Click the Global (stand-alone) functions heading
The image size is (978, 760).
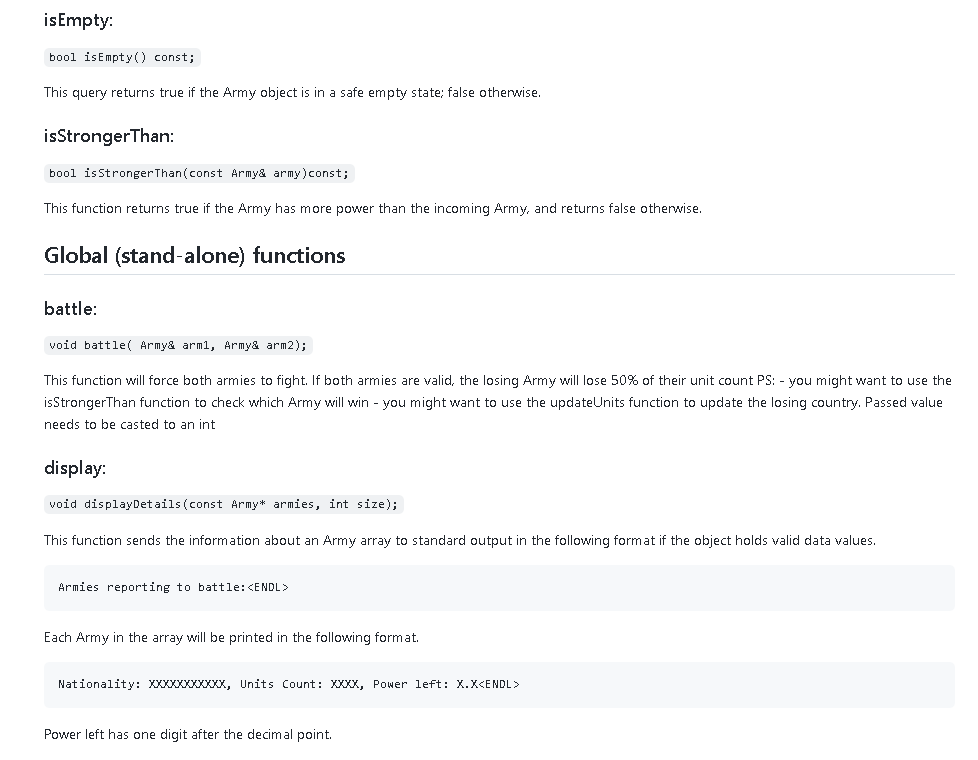pos(194,255)
